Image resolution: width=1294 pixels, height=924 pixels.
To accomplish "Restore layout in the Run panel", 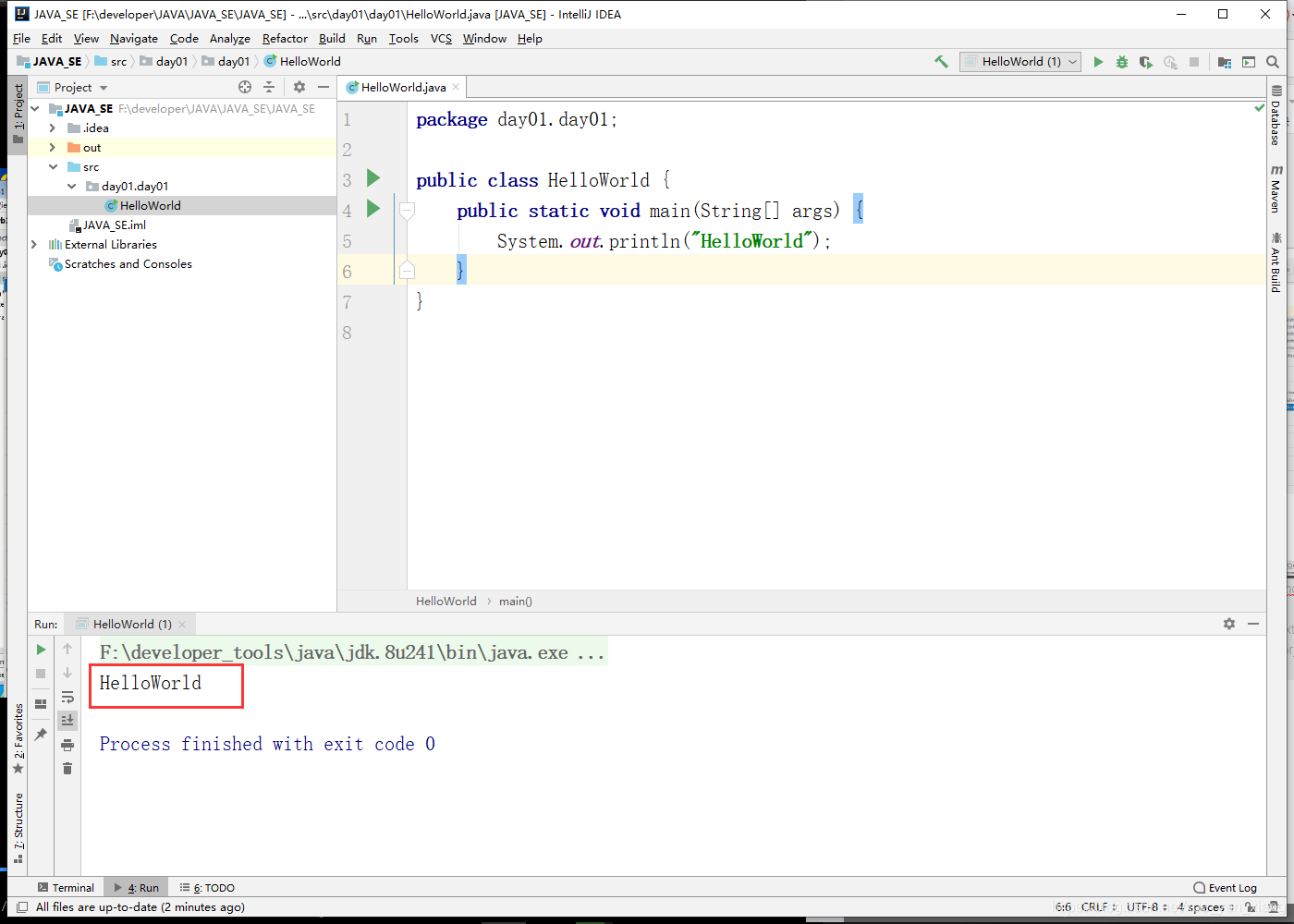I will 41,703.
